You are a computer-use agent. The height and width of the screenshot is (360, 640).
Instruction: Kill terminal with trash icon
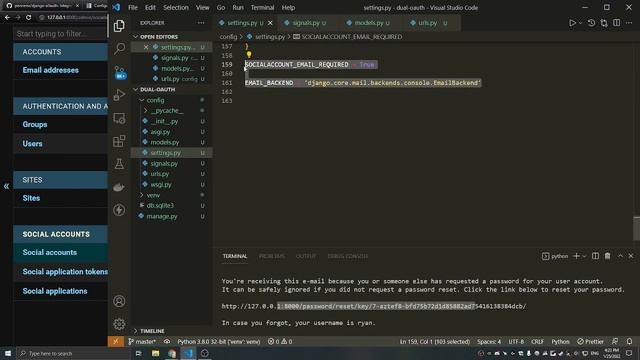click(607, 256)
